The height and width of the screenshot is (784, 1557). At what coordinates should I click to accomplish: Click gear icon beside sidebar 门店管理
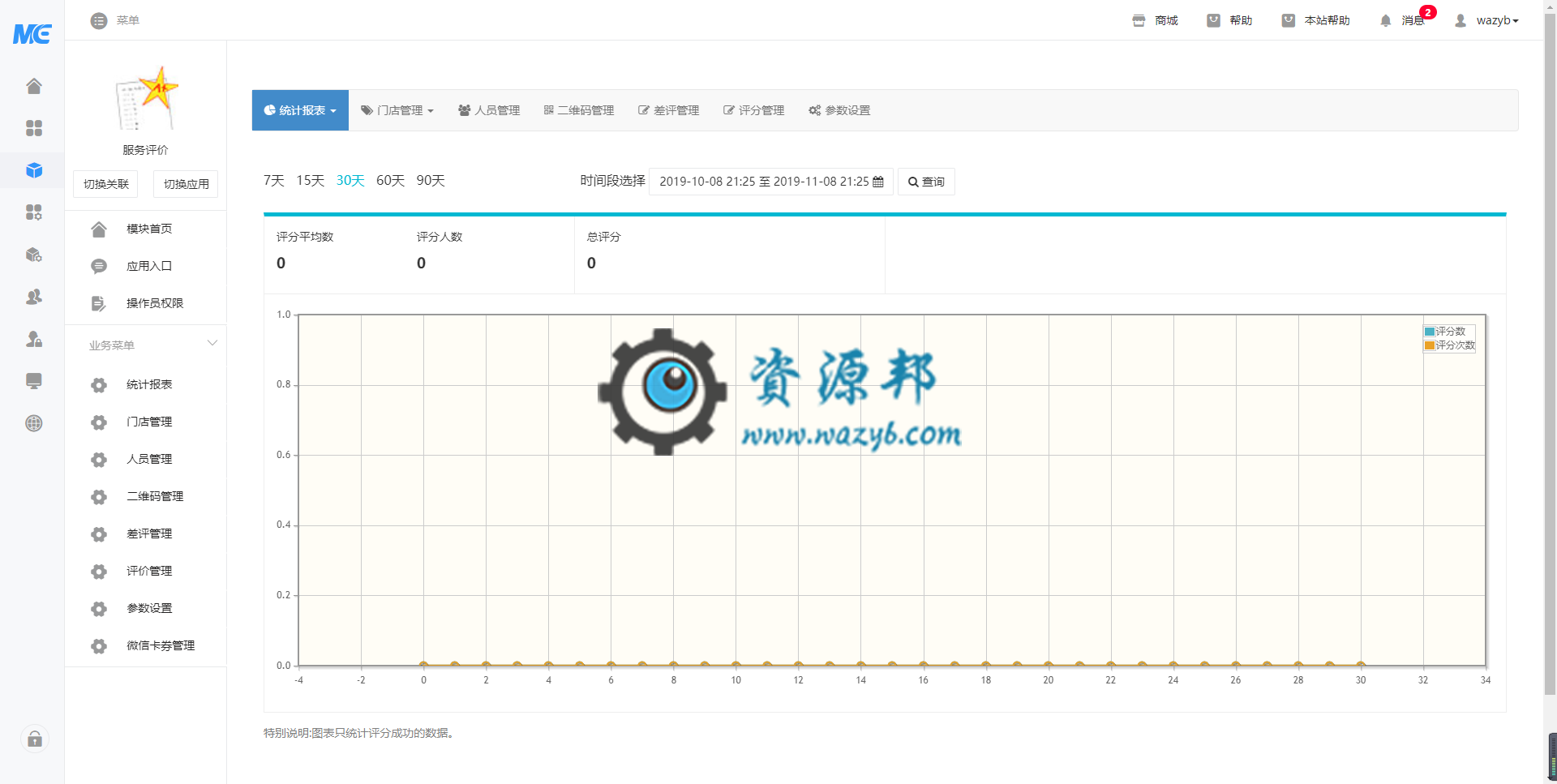coord(99,422)
